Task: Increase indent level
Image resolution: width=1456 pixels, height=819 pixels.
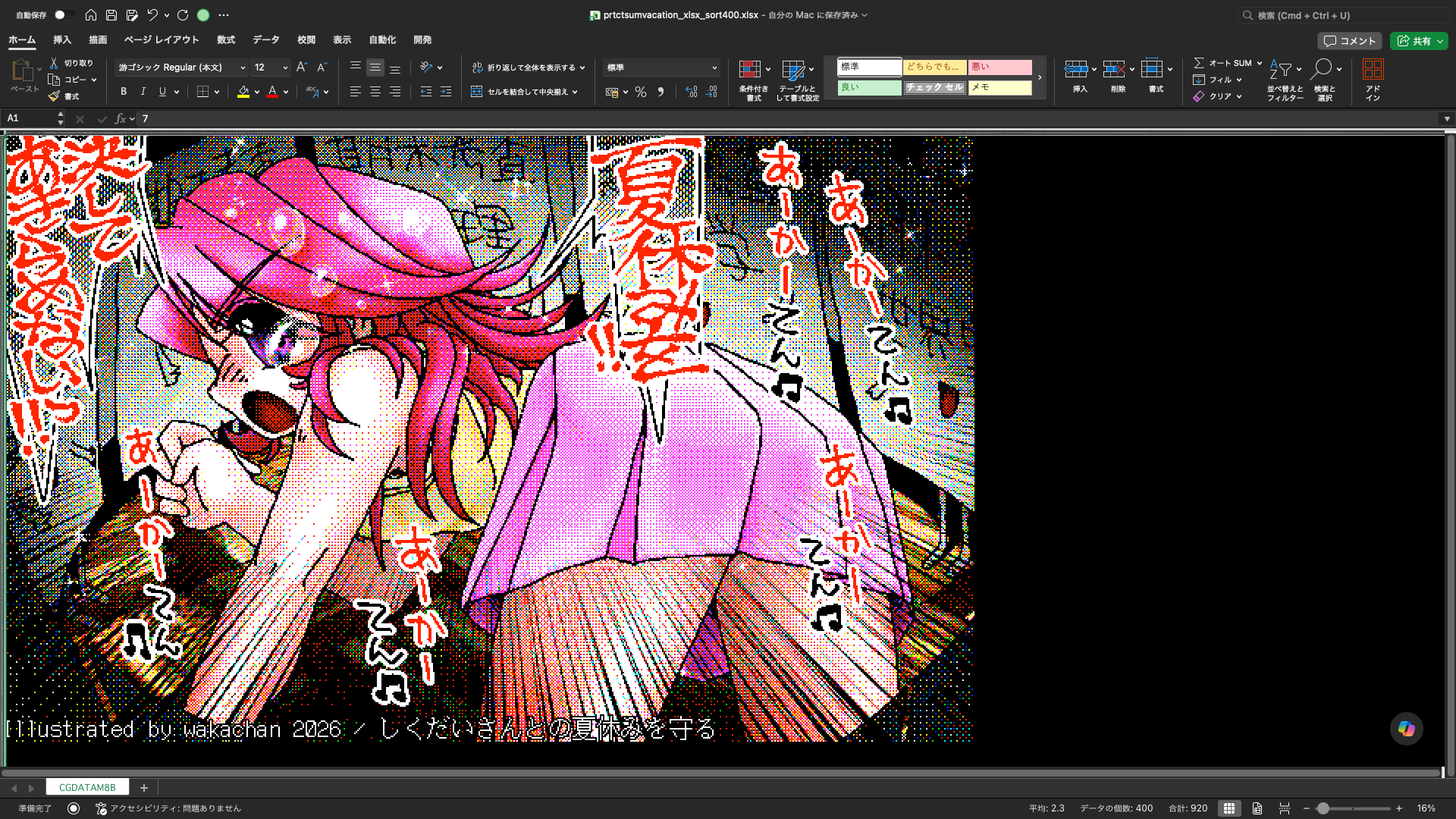Action: [x=446, y=92]
